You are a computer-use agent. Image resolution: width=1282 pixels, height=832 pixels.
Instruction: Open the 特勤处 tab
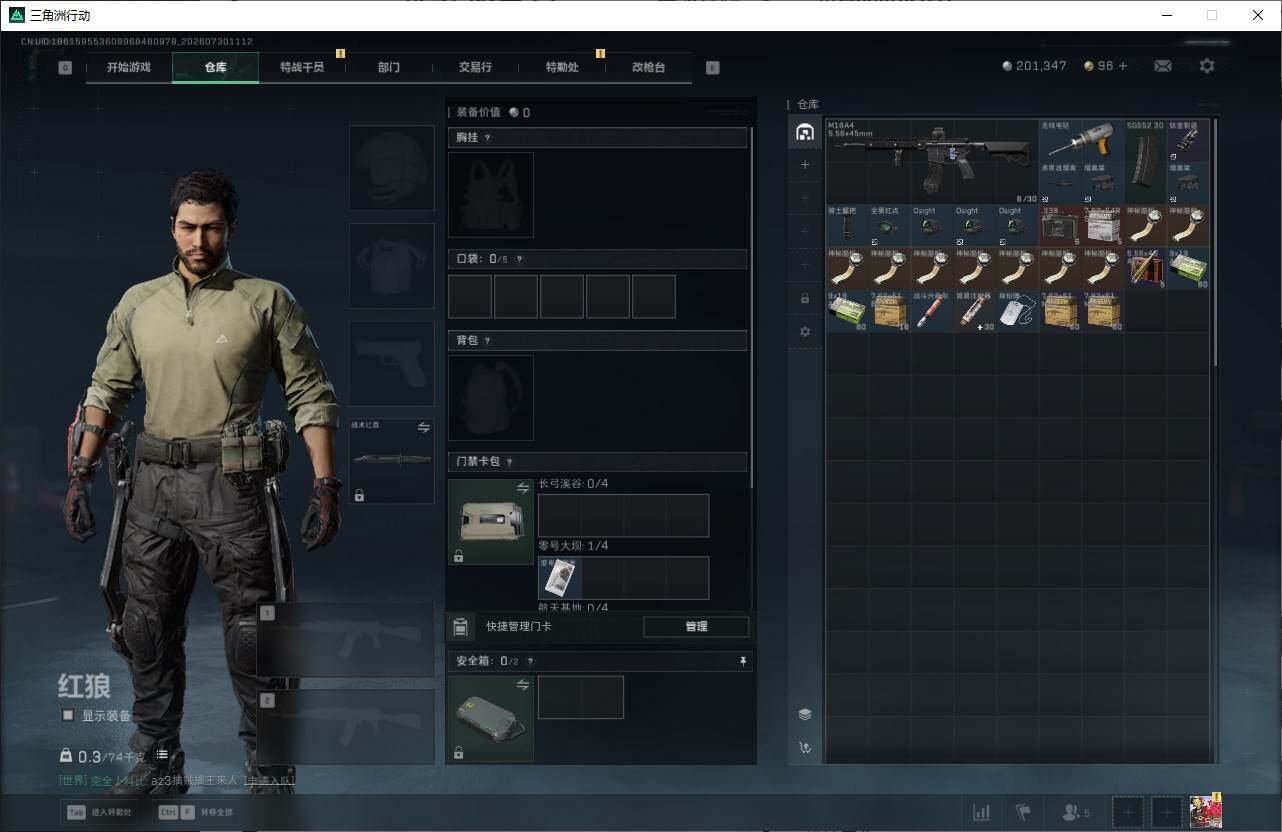[562, 67]
